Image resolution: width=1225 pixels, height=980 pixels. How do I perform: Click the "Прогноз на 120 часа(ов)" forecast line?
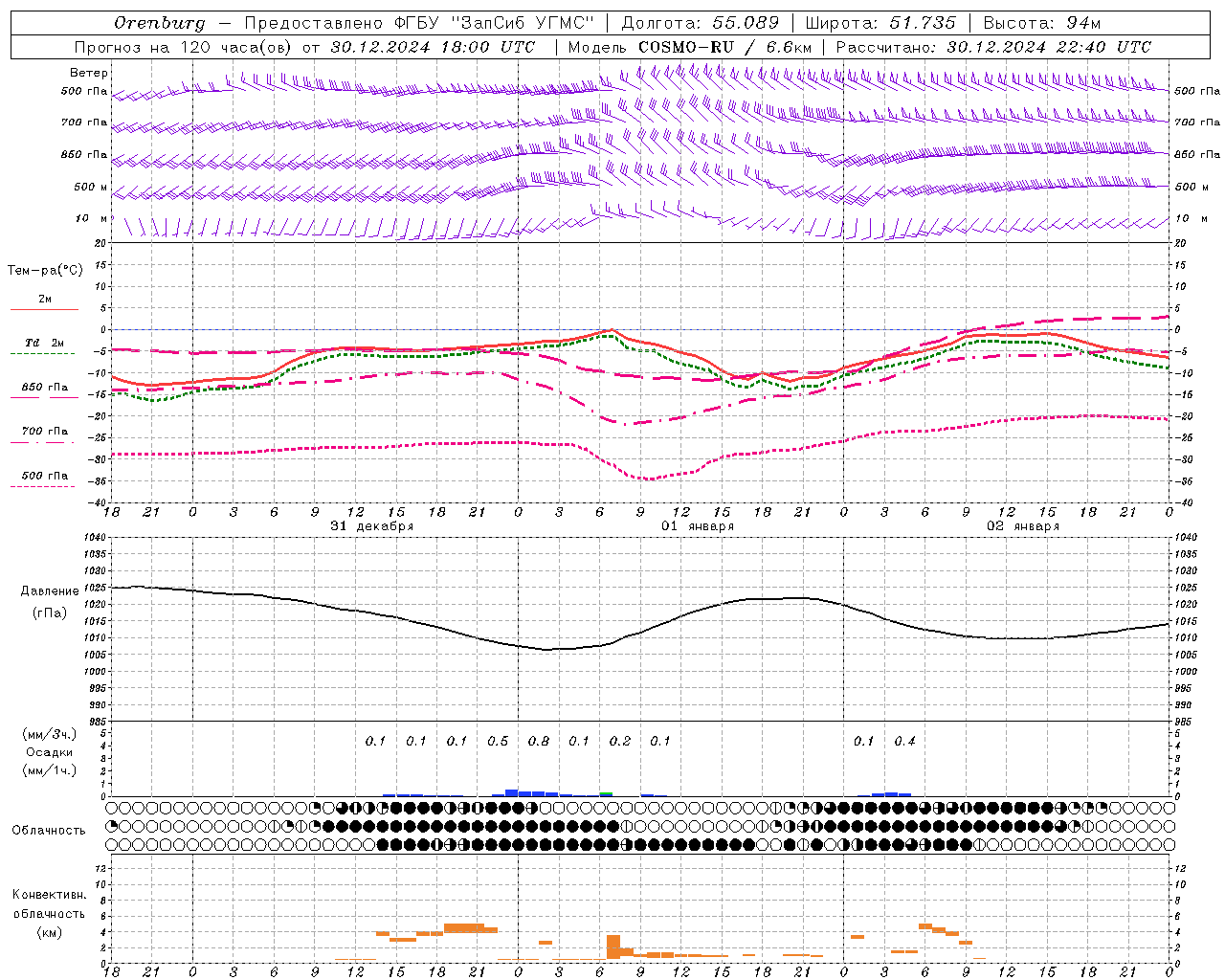pyautogui.click(x=183, y=47)
